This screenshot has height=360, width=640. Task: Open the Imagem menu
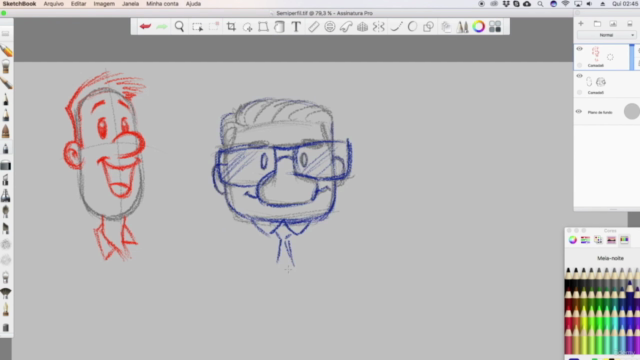pyautogui.click(x=104, y=4)
